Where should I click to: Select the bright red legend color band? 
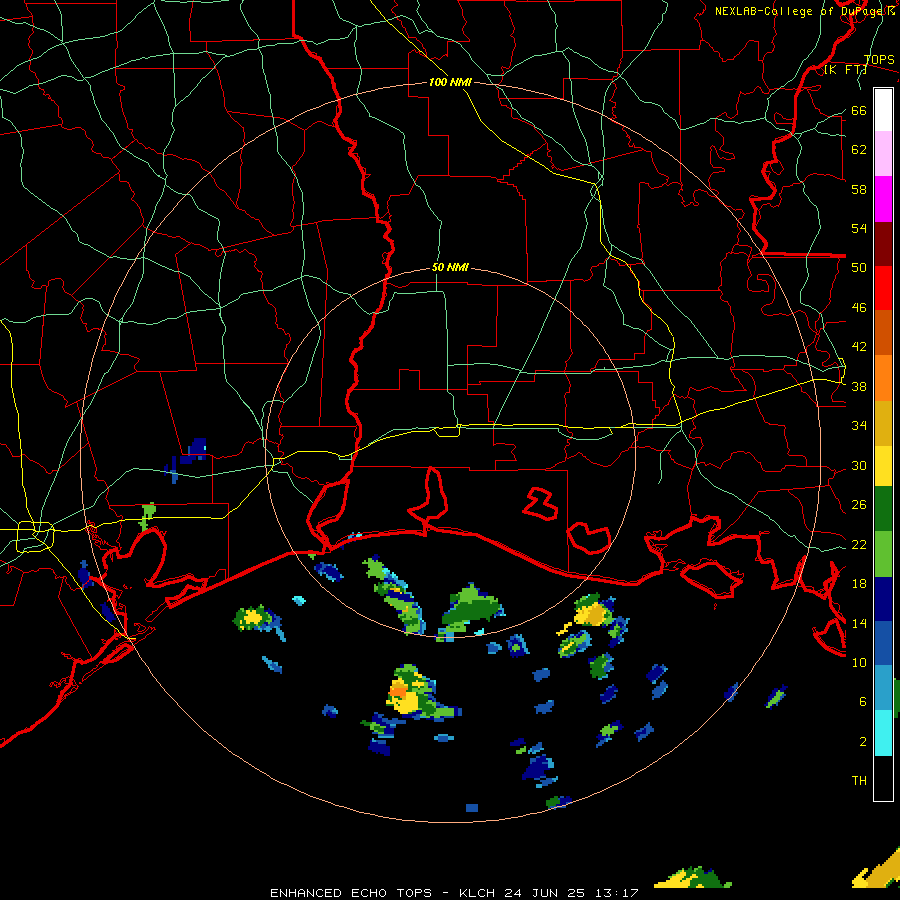coord(883,288)
